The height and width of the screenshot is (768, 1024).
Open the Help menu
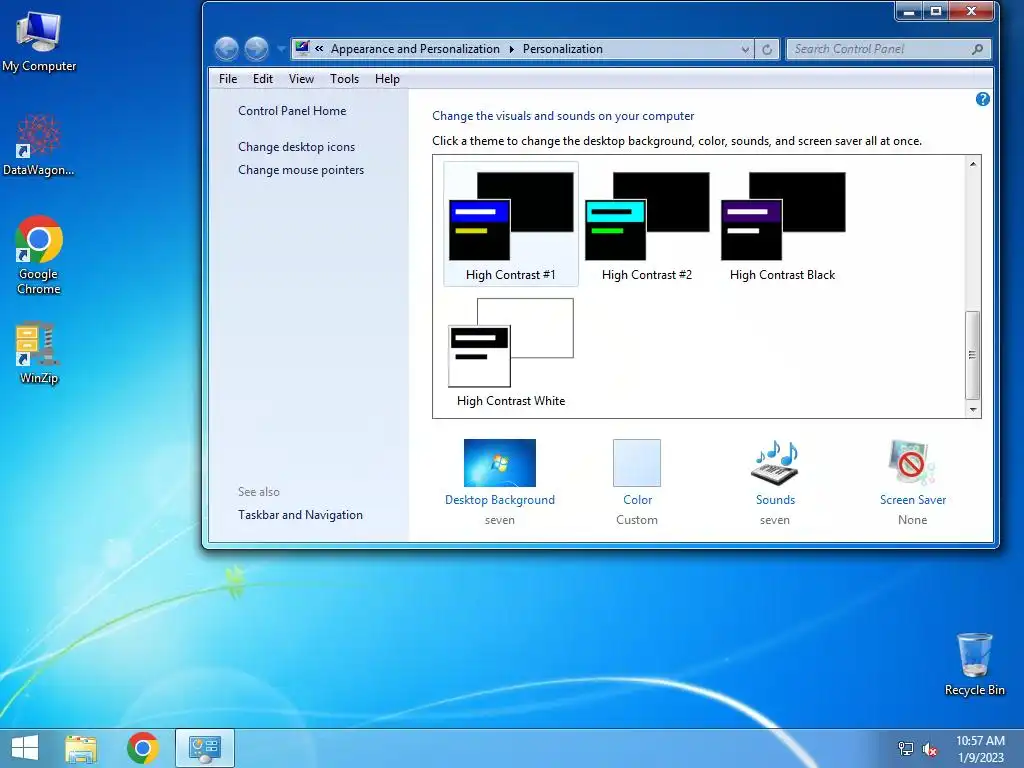point(387,79)
